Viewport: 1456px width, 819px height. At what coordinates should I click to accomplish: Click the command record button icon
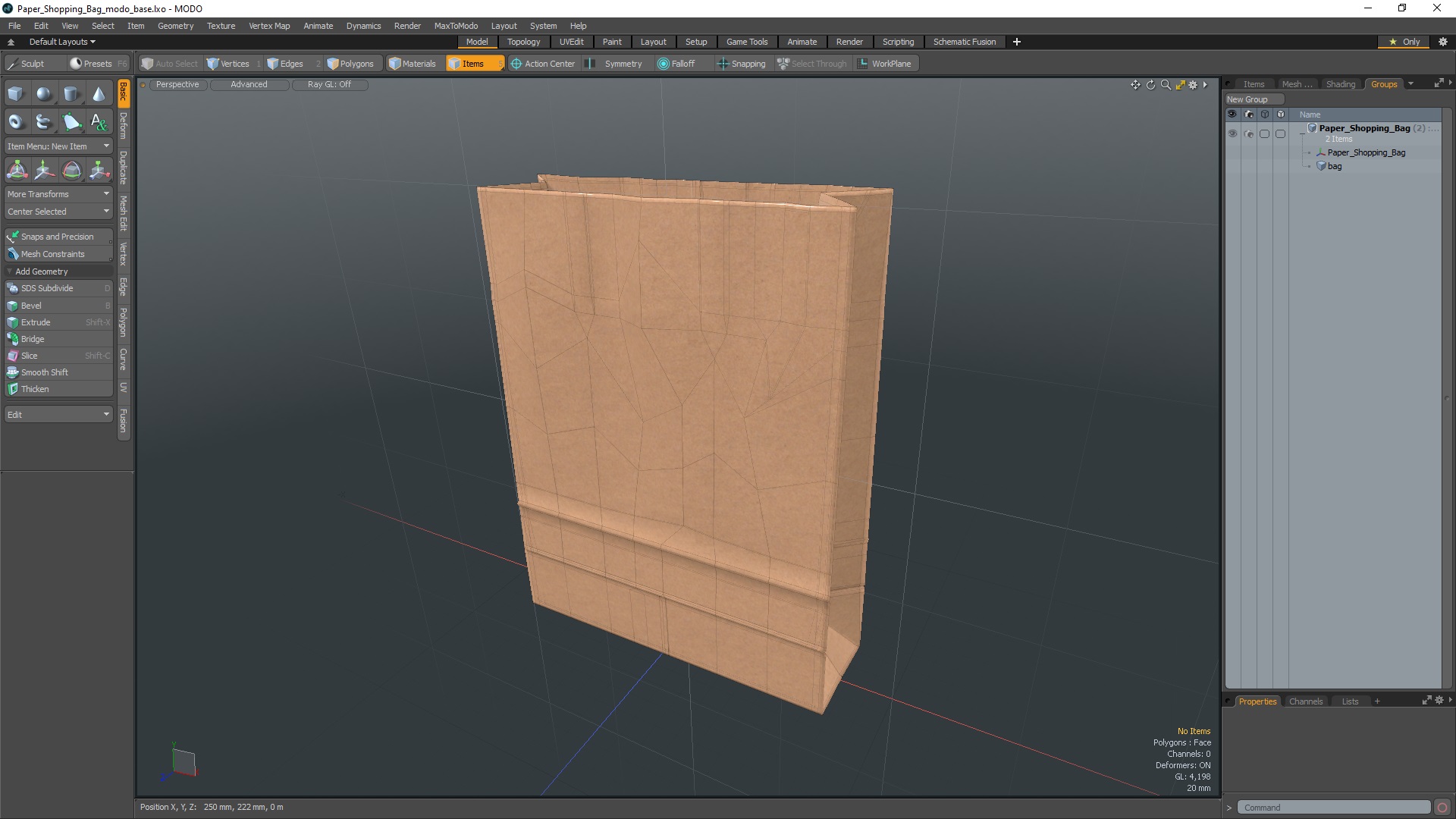click(x=1442, y=808)
